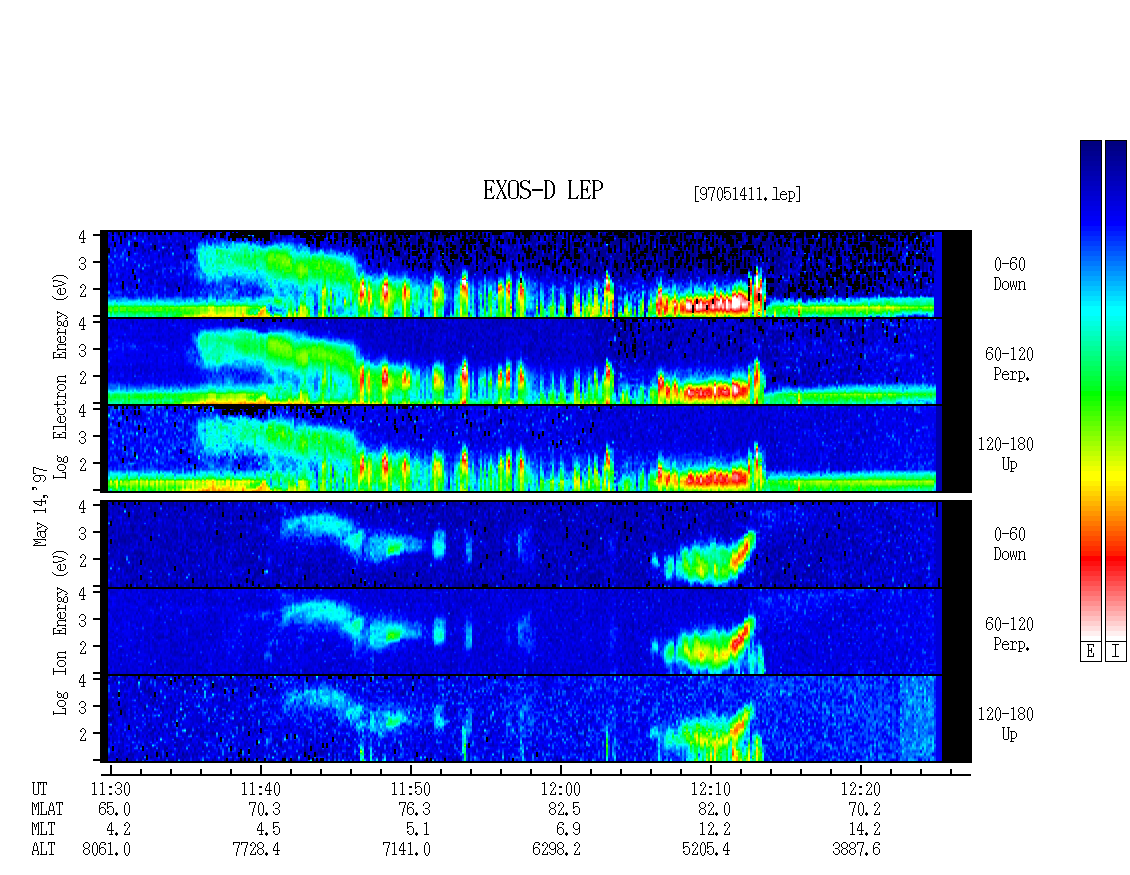Click the Log Ion Energy (eV) axis label

click(61, 632)
